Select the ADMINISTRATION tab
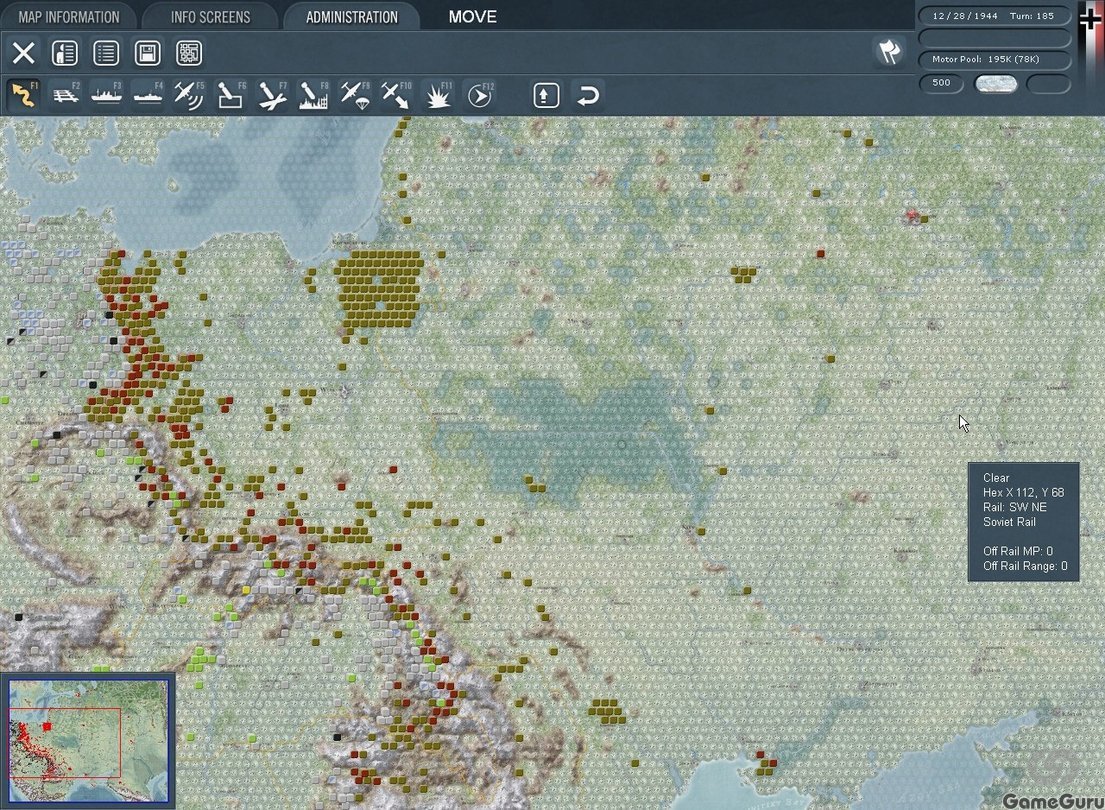 pos(352,17)
